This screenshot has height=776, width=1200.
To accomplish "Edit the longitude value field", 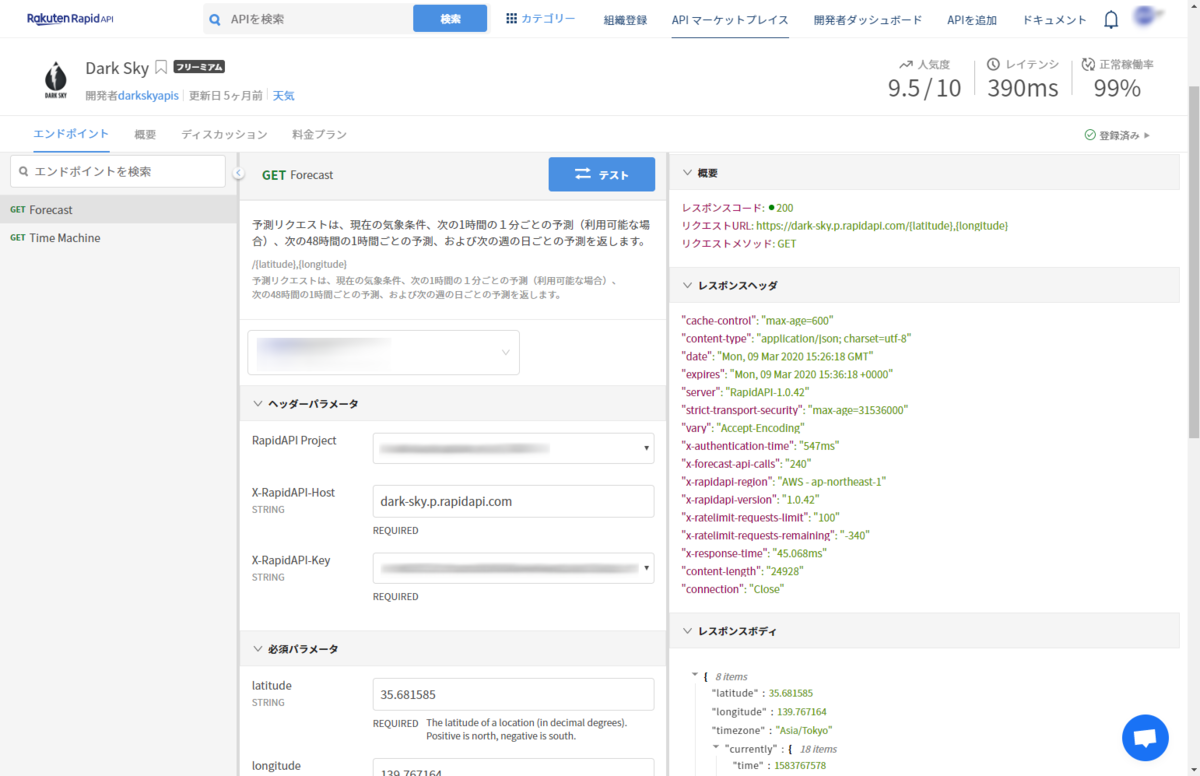I will (513, 767).
